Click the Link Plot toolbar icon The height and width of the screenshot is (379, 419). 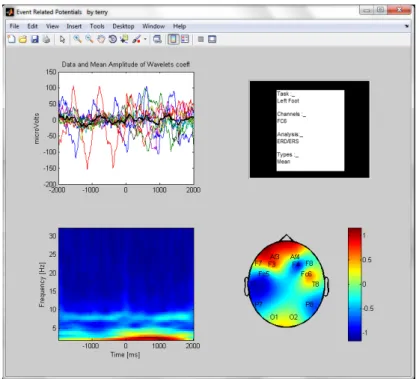(x=157, y=39)
